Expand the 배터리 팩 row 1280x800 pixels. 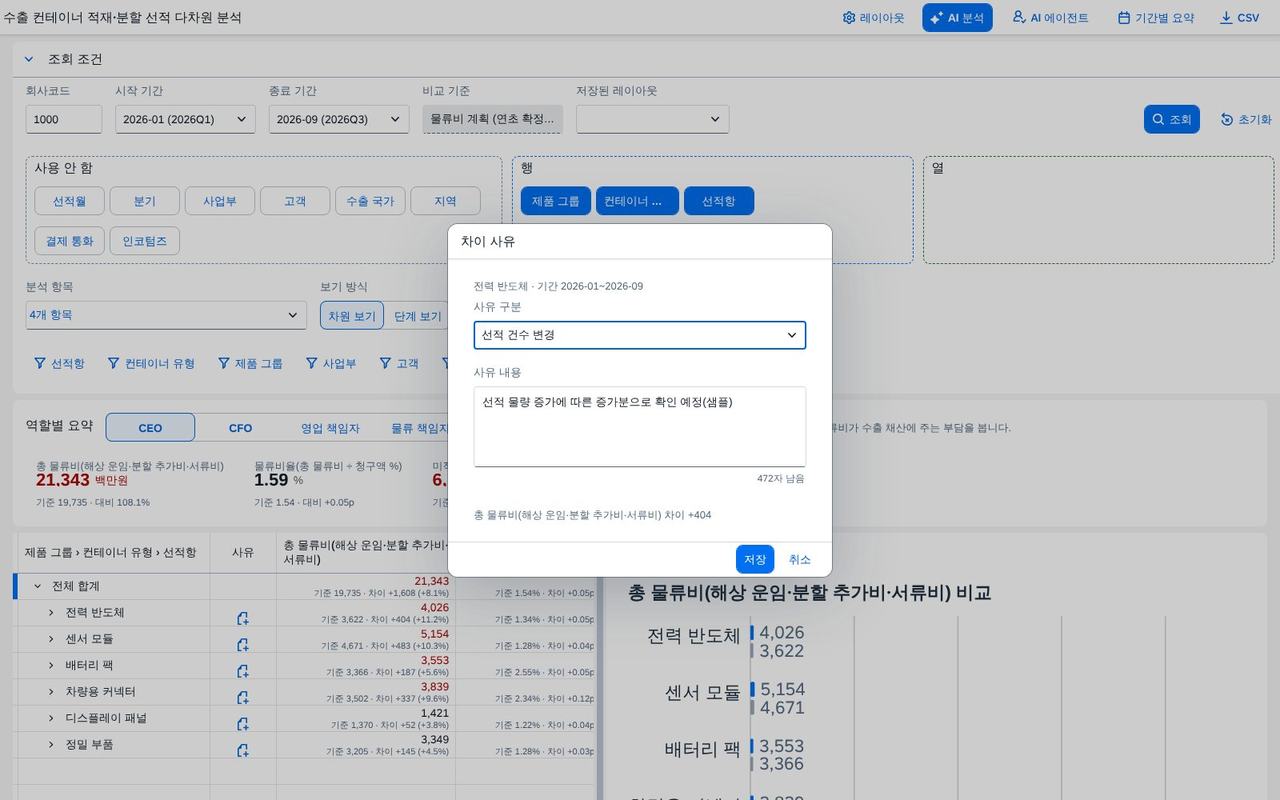[x=52, y=665]
